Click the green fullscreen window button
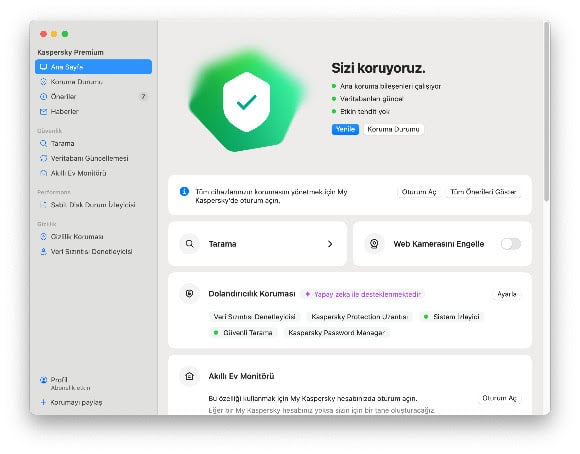This screenshot has height=454, width=580. [x=65, y=34]
